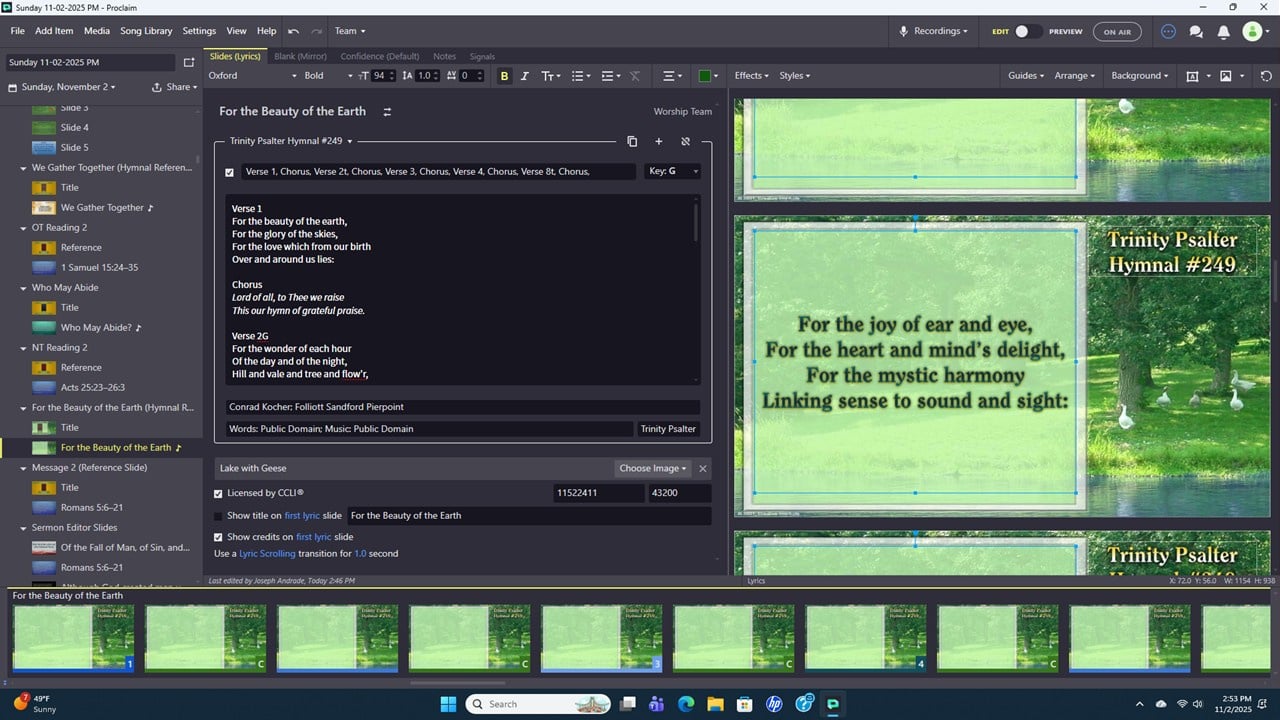
Task: Open the Media menu
Action: 97,31
